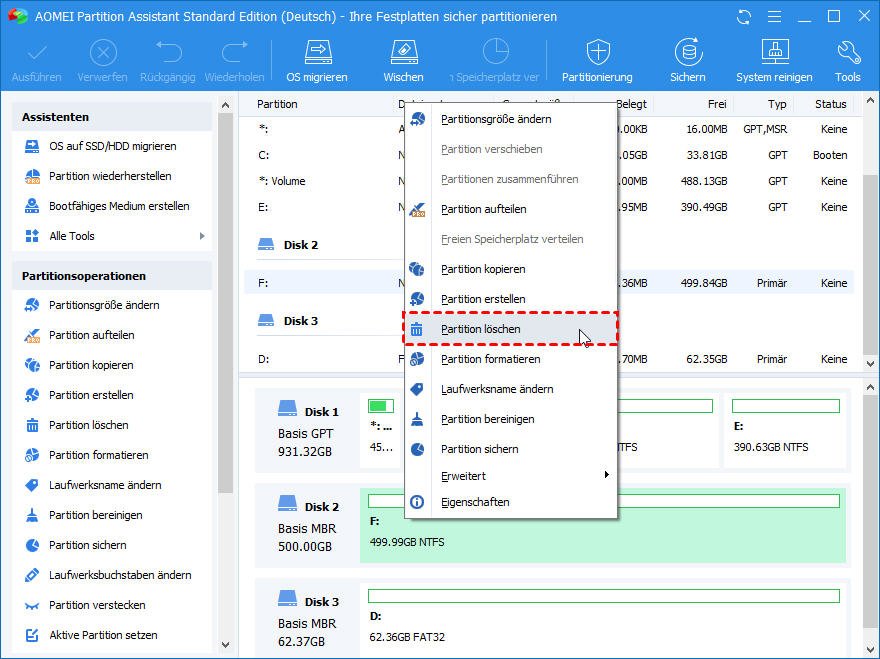Click Partition verstecken in sidebar
Screen dimensions: 880x659
pos(97,605)
